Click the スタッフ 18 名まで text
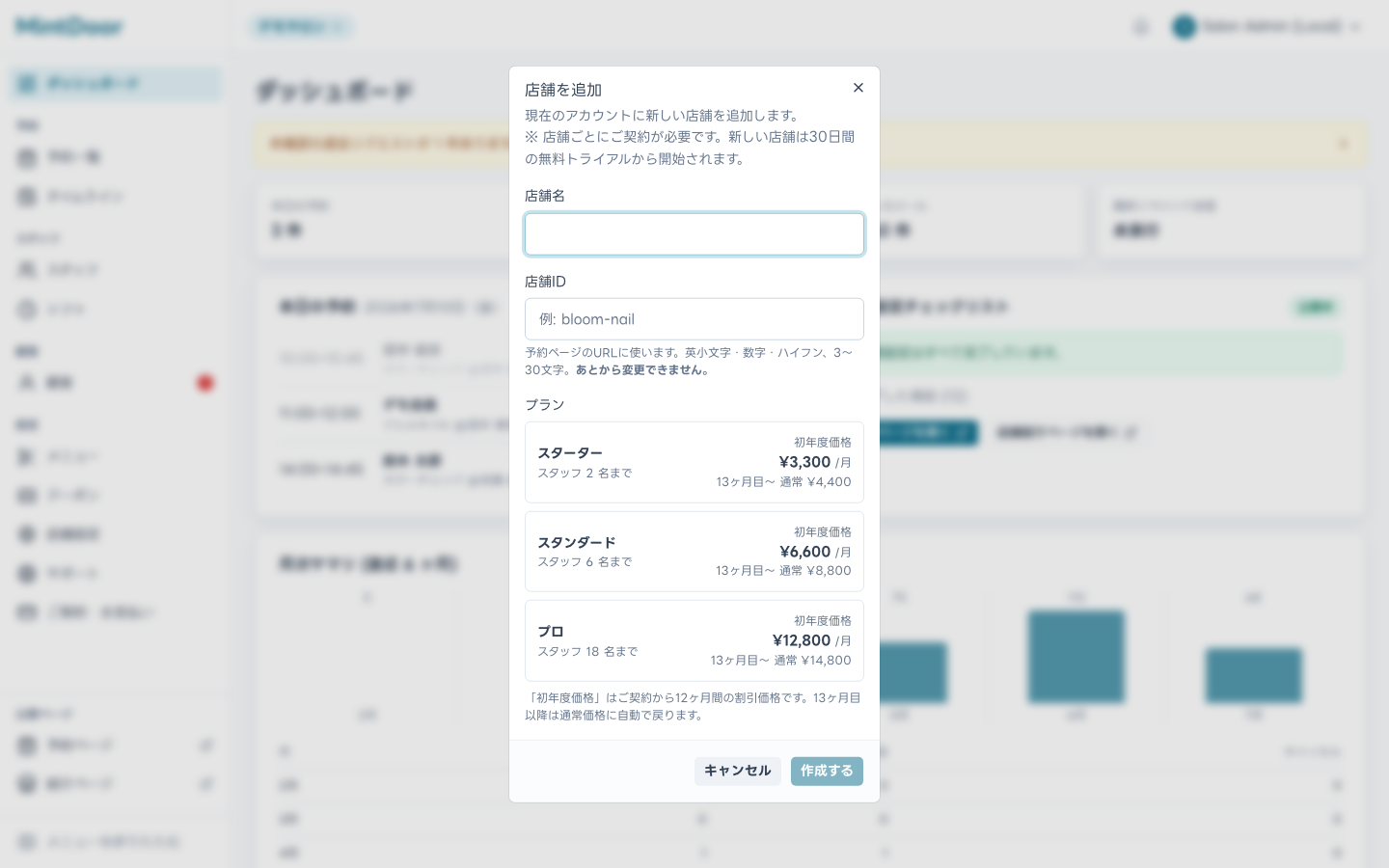Screen dimensions: 1389x868 pos(587,652)
